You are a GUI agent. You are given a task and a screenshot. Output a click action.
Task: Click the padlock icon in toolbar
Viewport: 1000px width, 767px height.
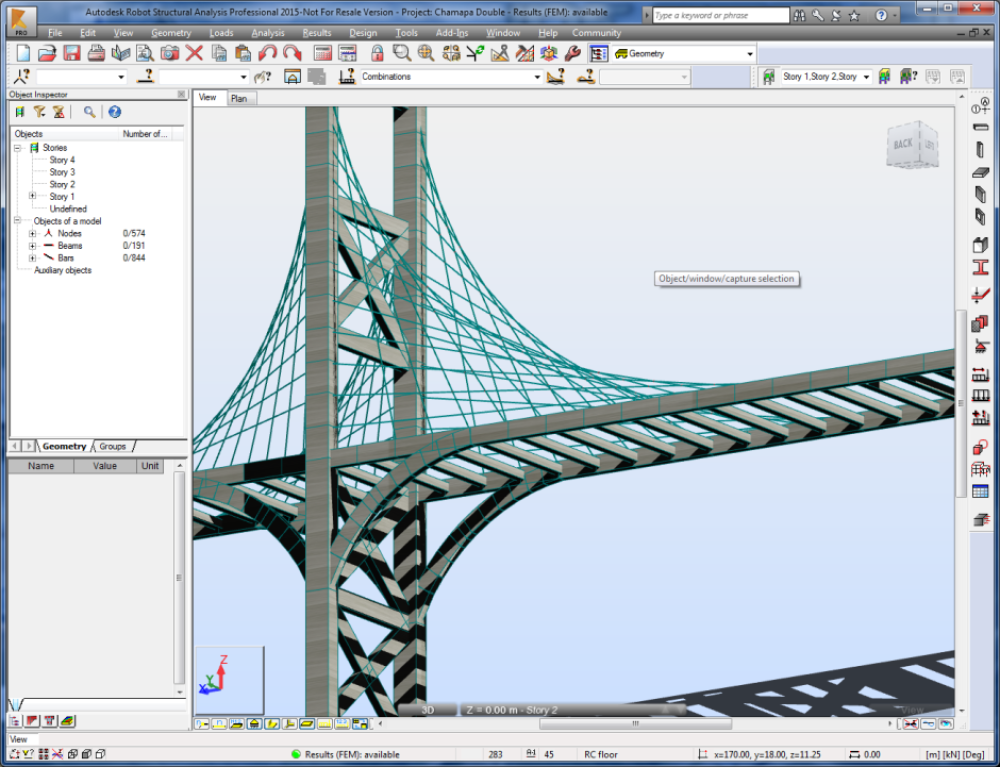pyautogui.click(x=377, y=53)
